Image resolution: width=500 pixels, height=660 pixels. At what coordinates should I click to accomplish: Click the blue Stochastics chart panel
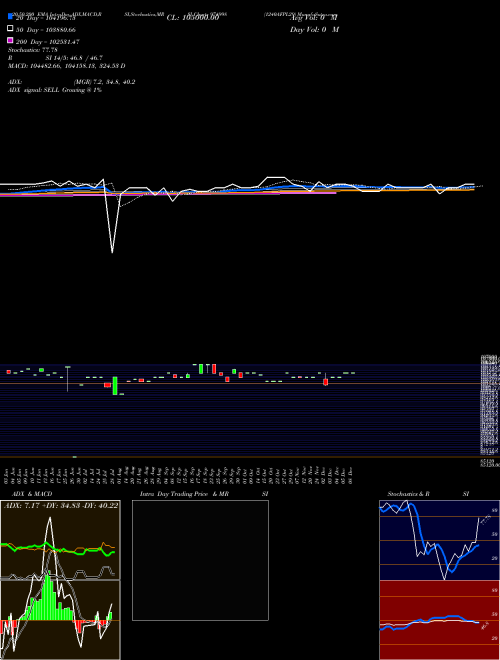click(439, 540)
